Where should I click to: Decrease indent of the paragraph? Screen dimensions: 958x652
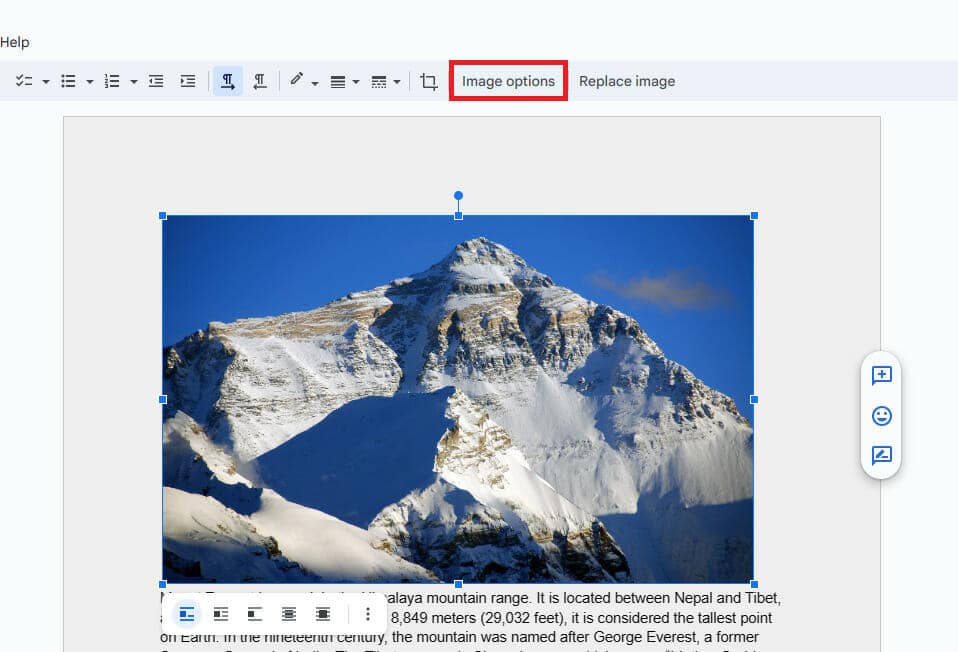click(x=156, y=82)
